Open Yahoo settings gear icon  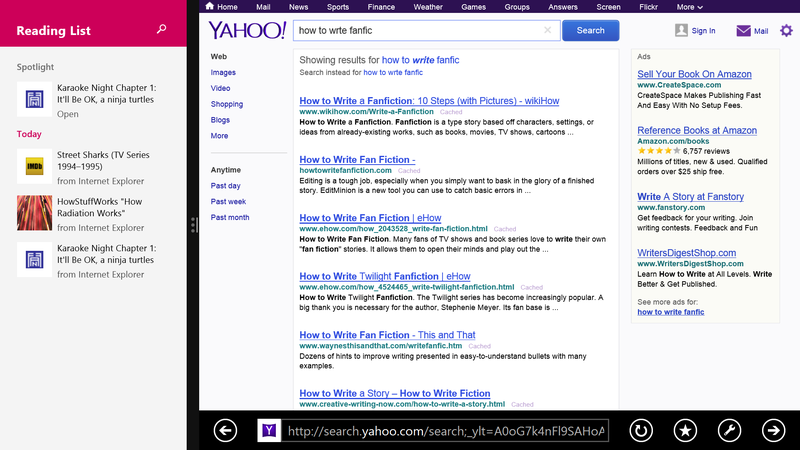786,31
